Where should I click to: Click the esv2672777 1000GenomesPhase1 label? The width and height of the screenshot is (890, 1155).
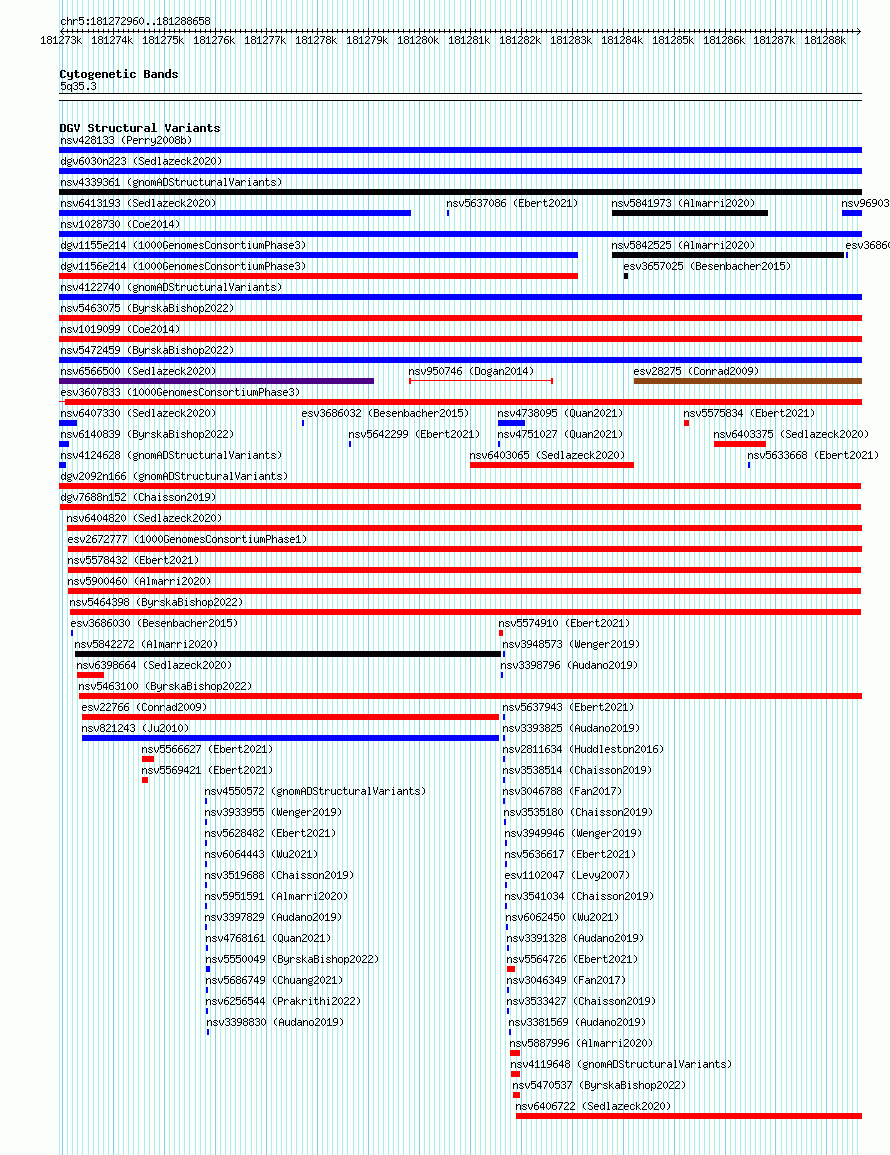(x=187, y=539)
